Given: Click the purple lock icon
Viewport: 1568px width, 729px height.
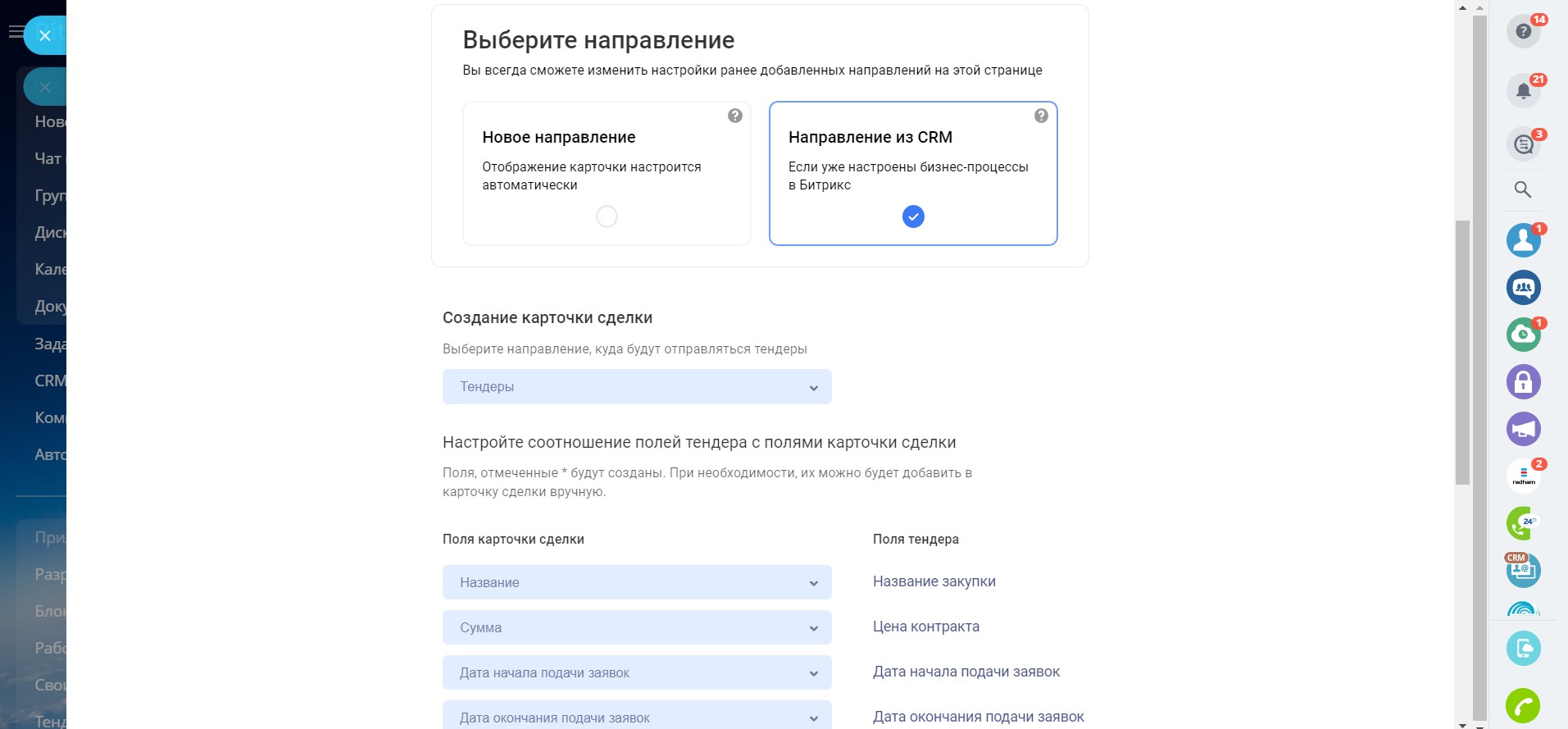Looking at the screenshot, I should (1523, 382).
